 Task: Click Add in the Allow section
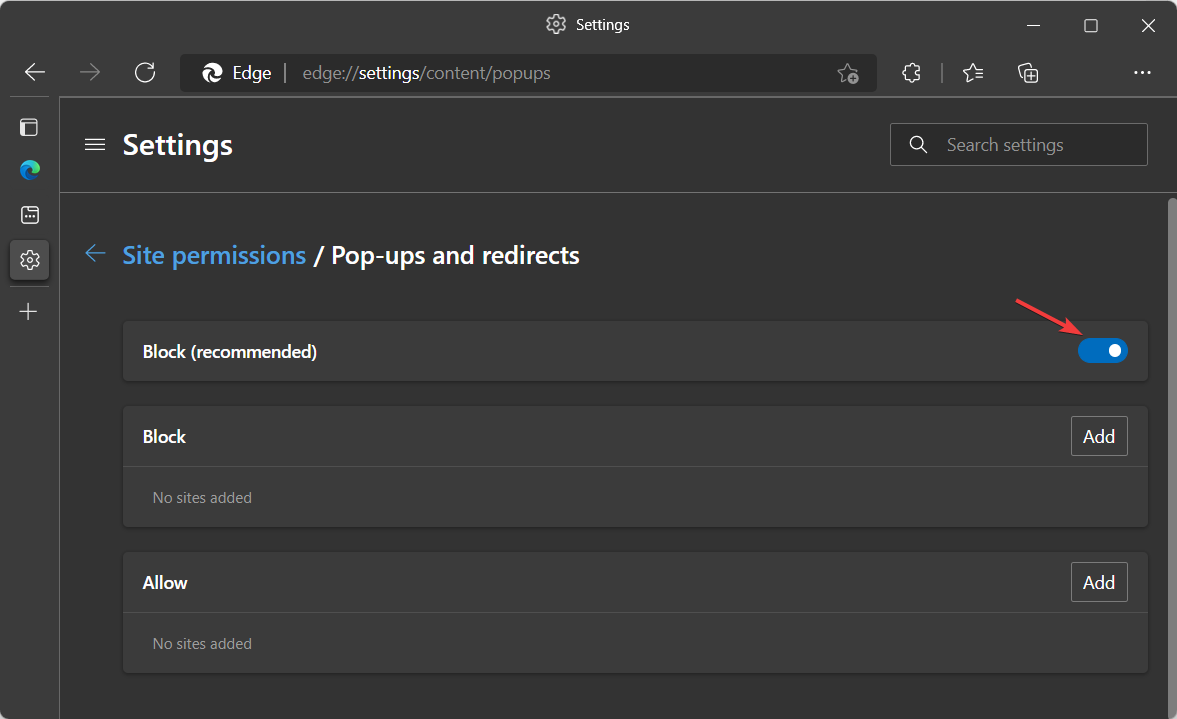click(1098, 582)
